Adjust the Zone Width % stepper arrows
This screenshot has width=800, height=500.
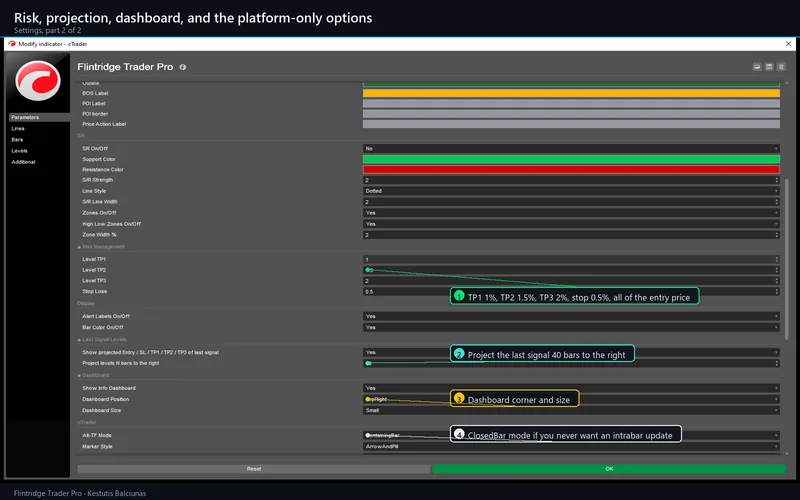(777, 235)
